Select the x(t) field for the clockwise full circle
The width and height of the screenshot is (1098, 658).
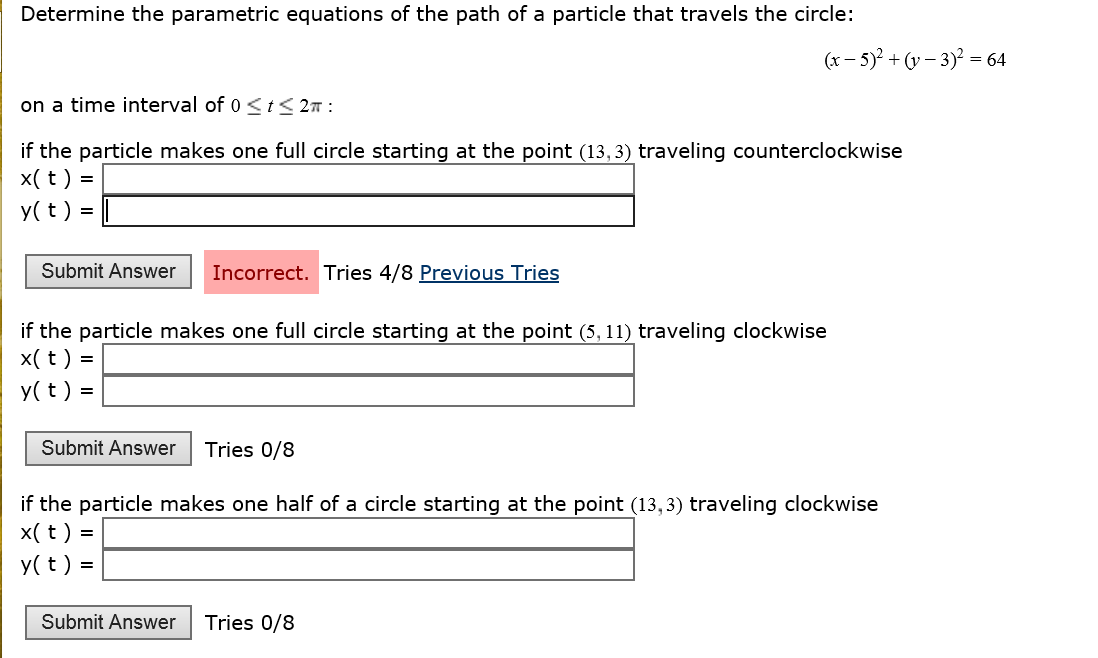[370, 358]
